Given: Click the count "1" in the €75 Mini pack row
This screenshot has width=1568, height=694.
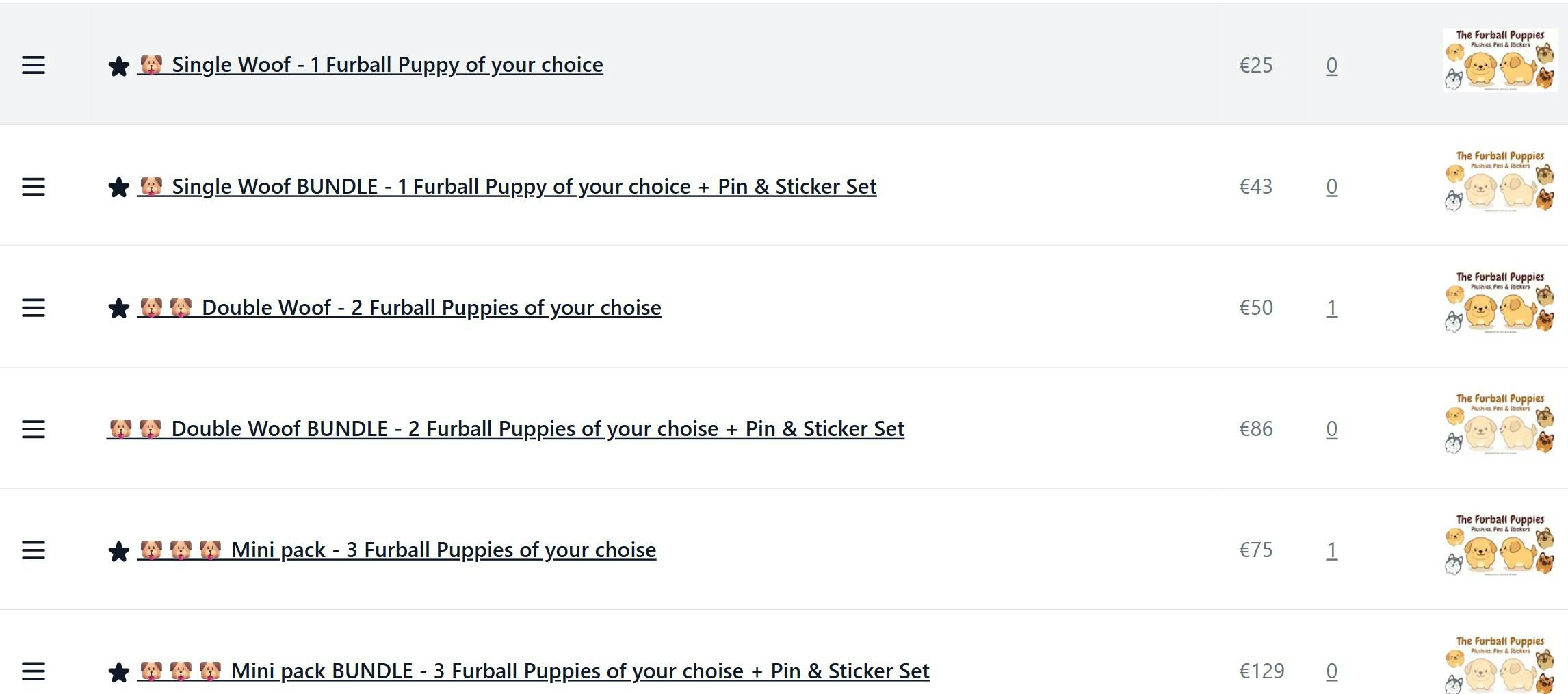Looking at the screenshot, I should click(1331, 550).
